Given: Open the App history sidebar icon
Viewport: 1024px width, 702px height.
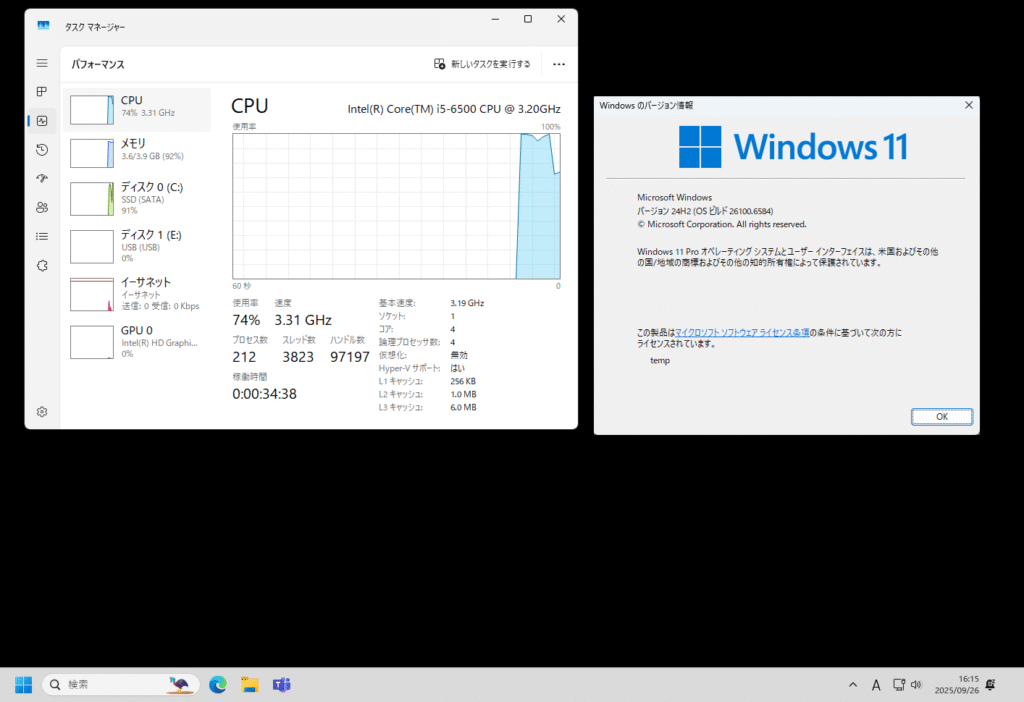Looking at the screenshot, I should pos(42,150).
